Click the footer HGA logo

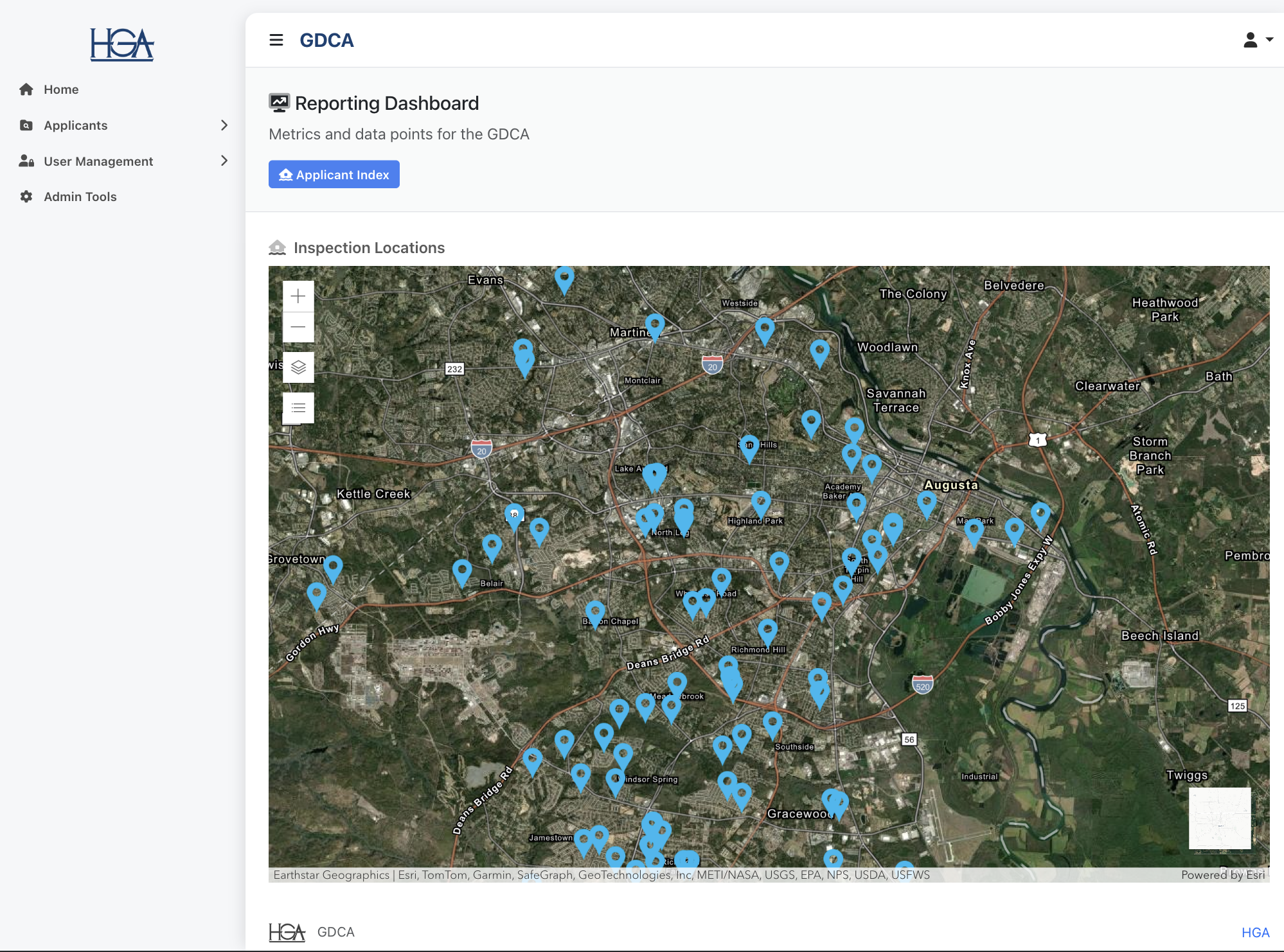[287, 932]
